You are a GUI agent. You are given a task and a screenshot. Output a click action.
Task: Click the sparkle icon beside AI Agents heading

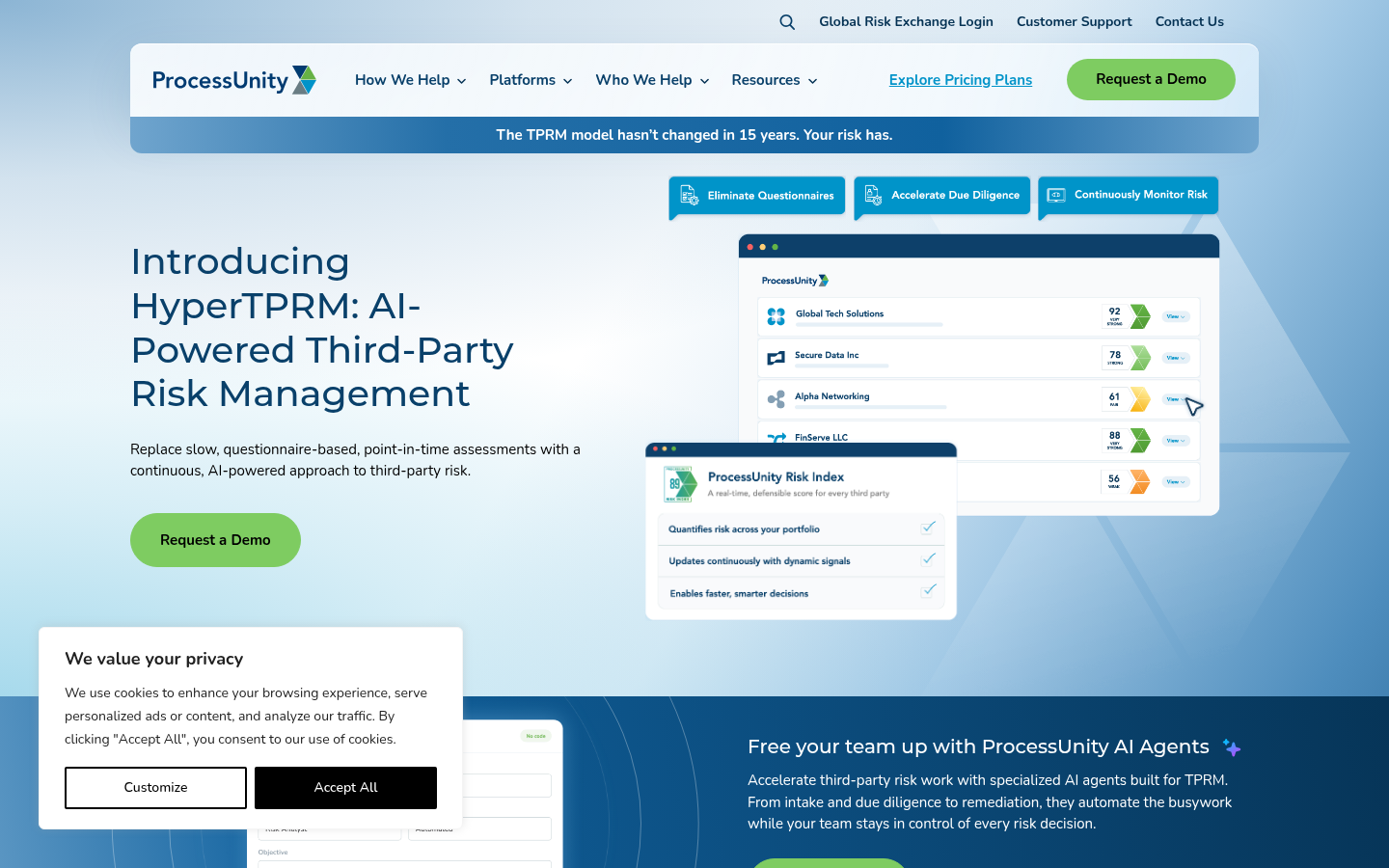(1232, 747)
